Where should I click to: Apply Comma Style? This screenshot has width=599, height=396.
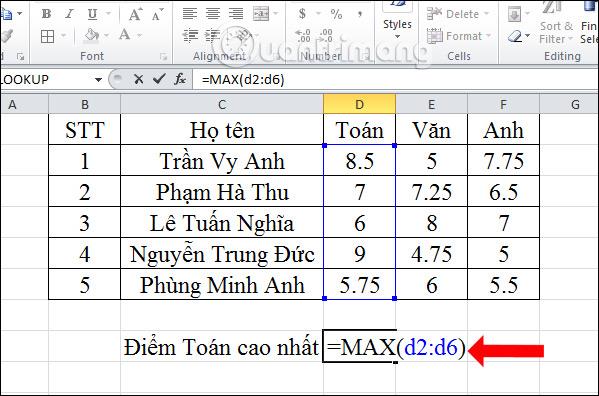pyautogui.click(x=359, y=14)
